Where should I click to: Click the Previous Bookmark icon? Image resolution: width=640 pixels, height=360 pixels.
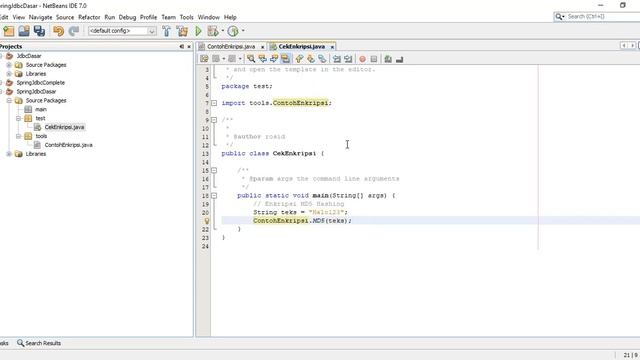pyautogui.click(x=299, y=59)
